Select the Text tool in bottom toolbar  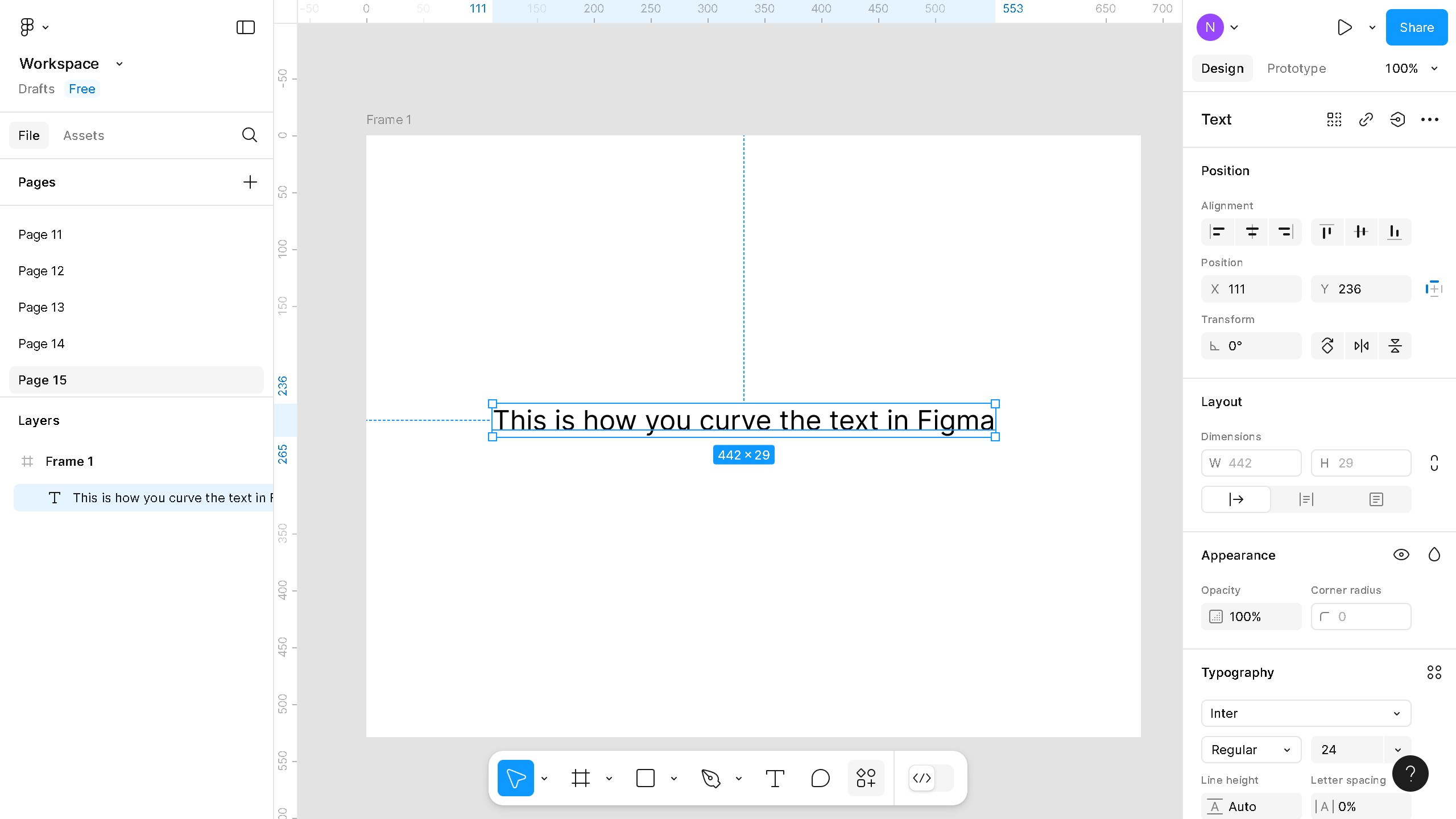(775, 778)
